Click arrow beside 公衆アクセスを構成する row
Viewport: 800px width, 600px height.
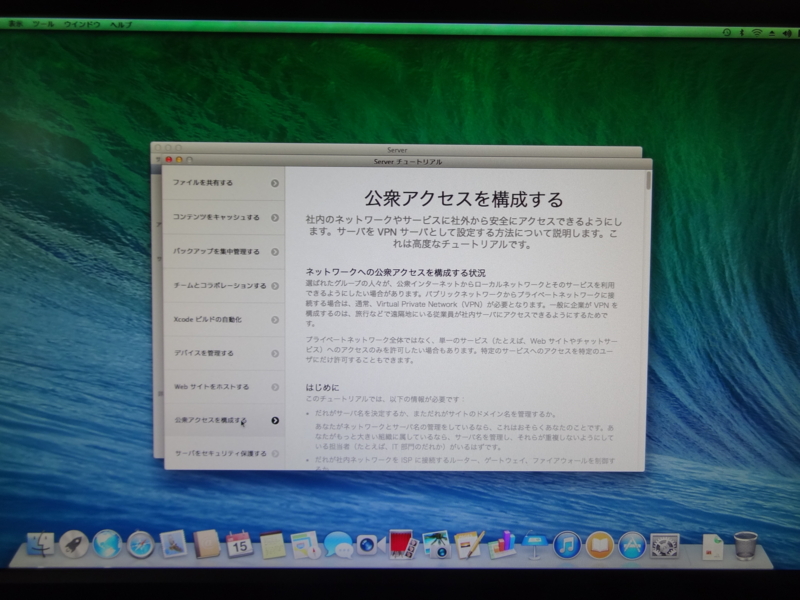tap(275, 420)
